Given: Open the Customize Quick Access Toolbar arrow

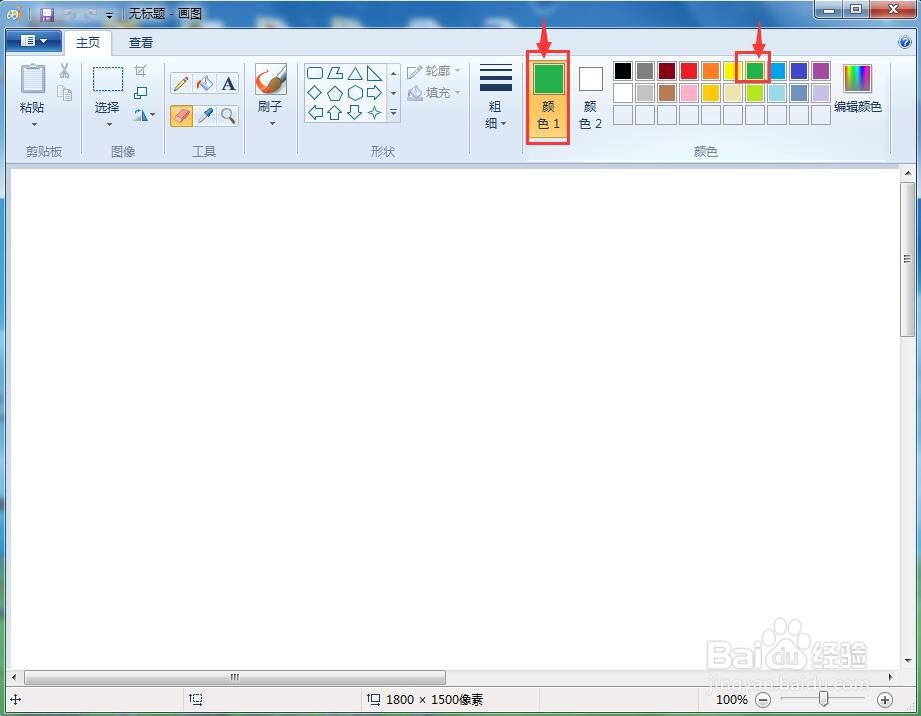Looking at the screenshot, I should [109, 15].
